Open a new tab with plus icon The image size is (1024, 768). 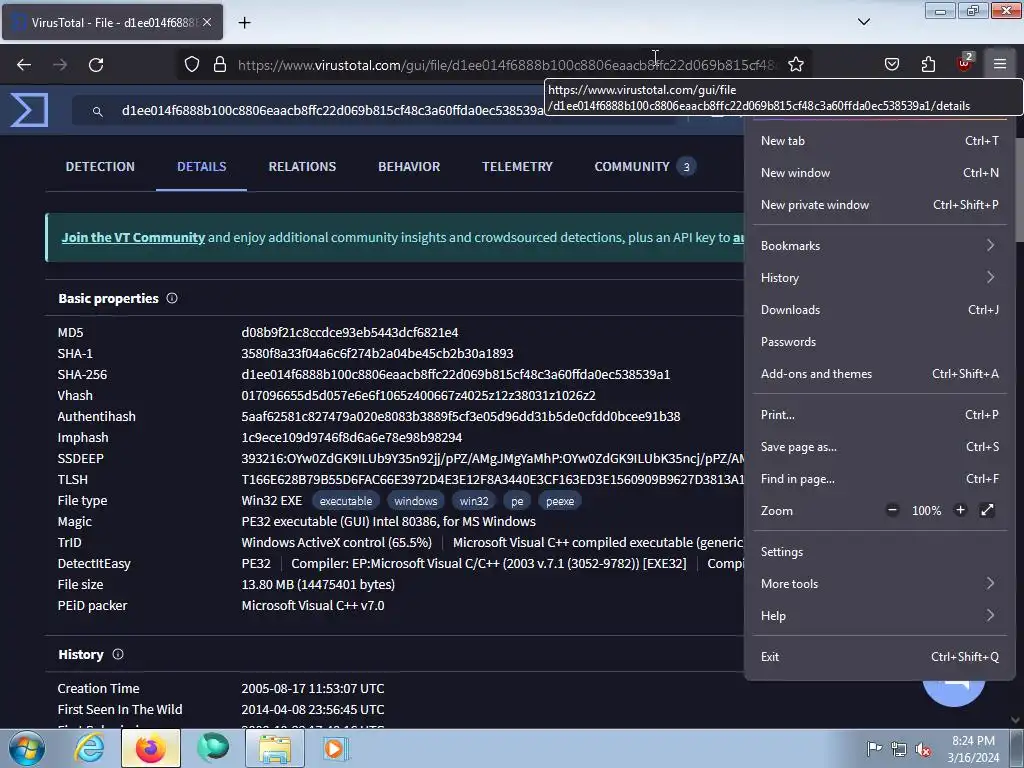coord(244,23)
